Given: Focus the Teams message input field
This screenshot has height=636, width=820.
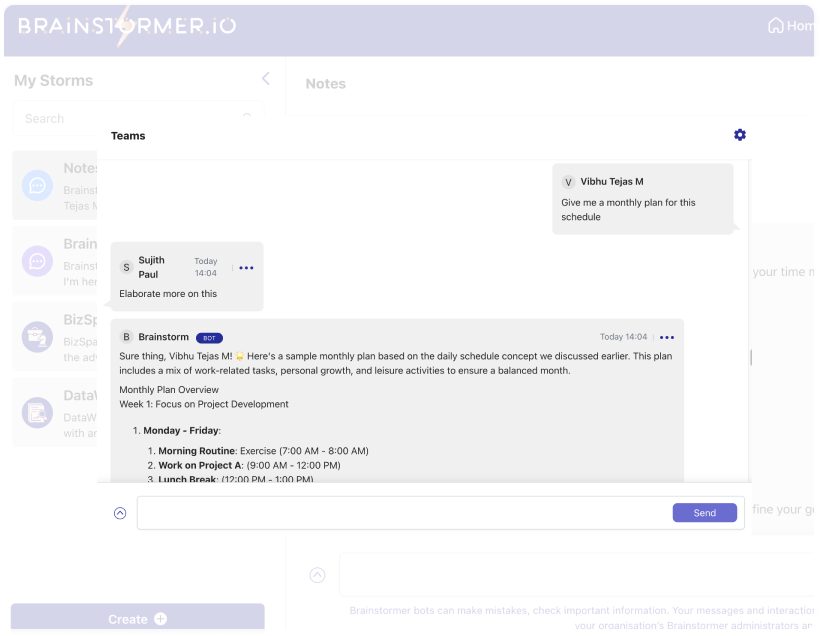Looking at the screenshot, I should click(x=404, y=513).
